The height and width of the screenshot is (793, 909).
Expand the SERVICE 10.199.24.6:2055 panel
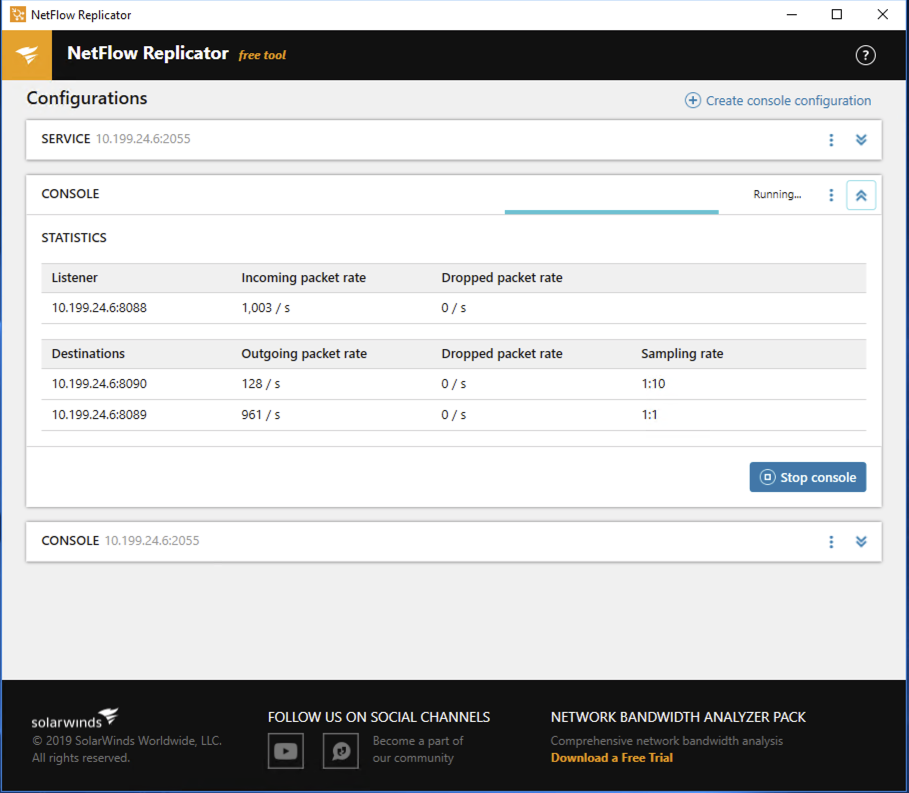tap(861, 140)
